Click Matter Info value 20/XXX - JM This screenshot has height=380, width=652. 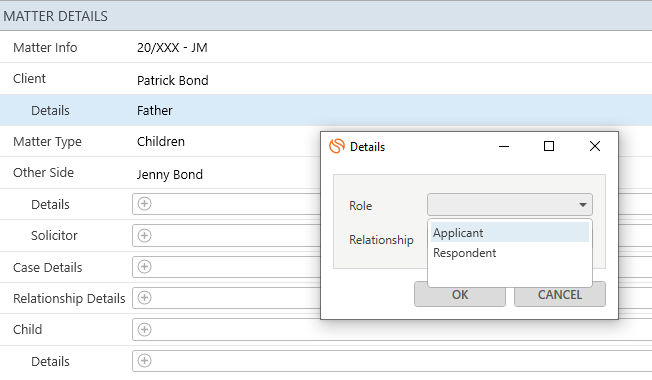click(x=172, y=47)
